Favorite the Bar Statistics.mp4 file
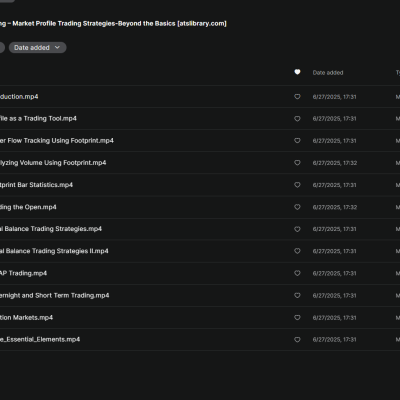Image resolution: width=400 pixels, height=400 pixels. point(297,185)
